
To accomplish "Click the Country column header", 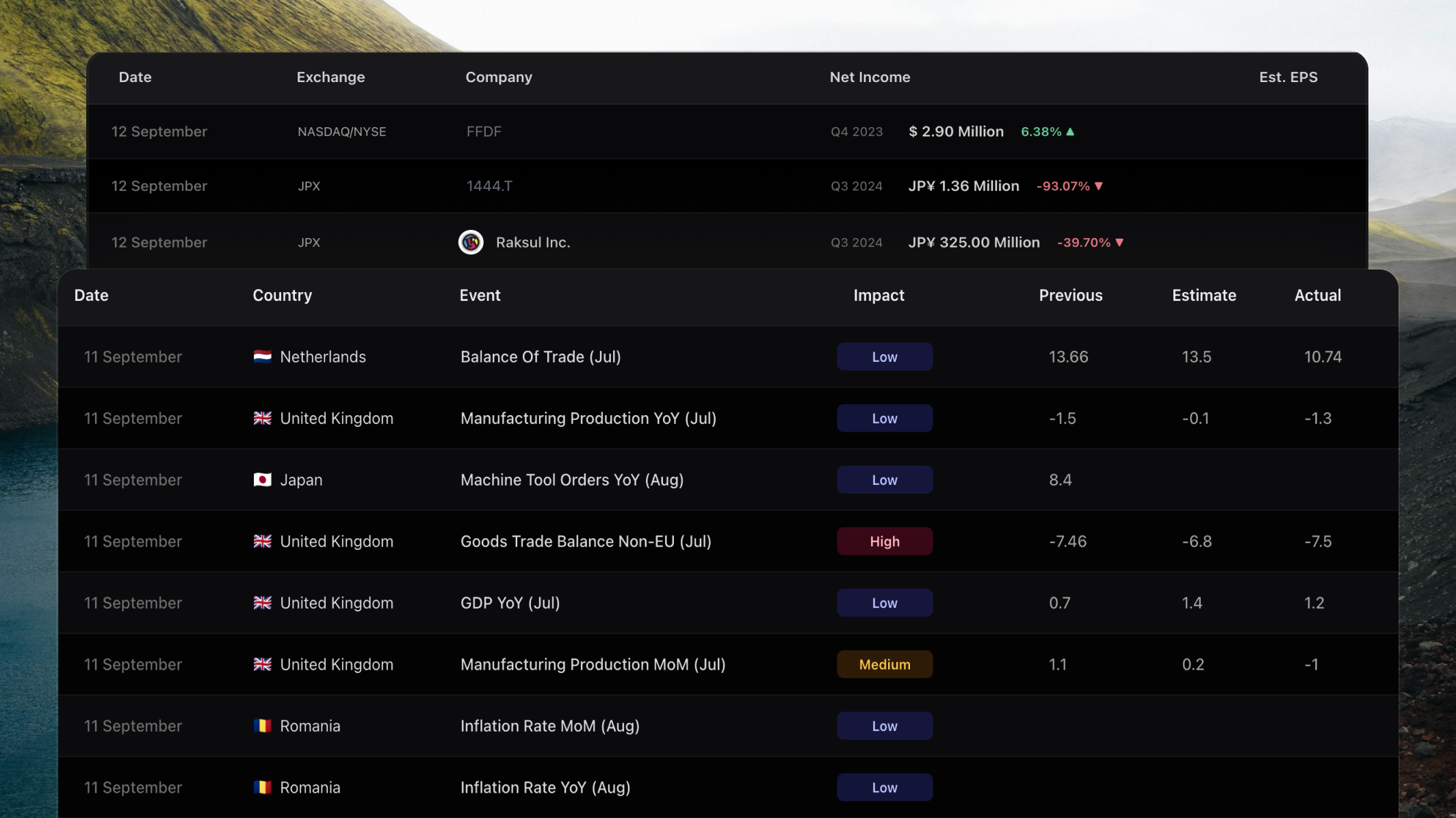I will (x=282, y=295).
